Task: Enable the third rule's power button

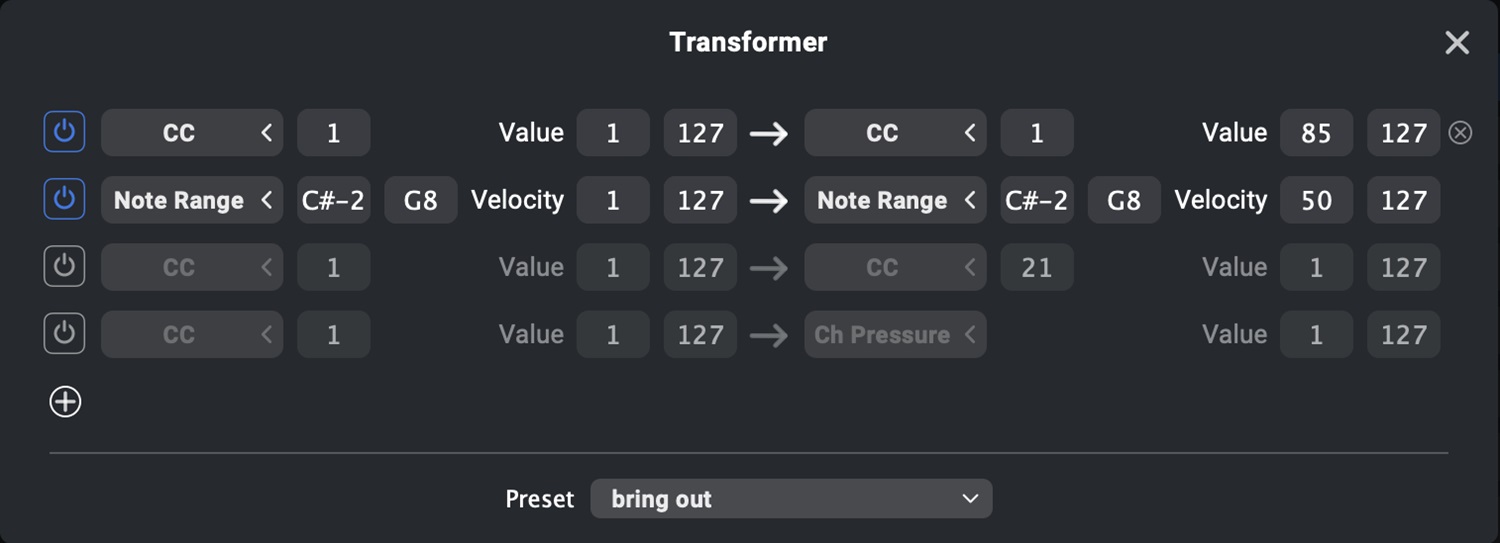Action: (x=64, y=267)
